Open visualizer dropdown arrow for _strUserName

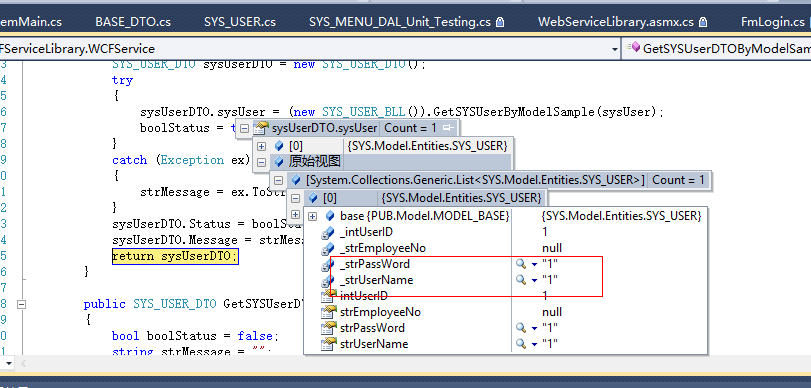click(534, 280)
